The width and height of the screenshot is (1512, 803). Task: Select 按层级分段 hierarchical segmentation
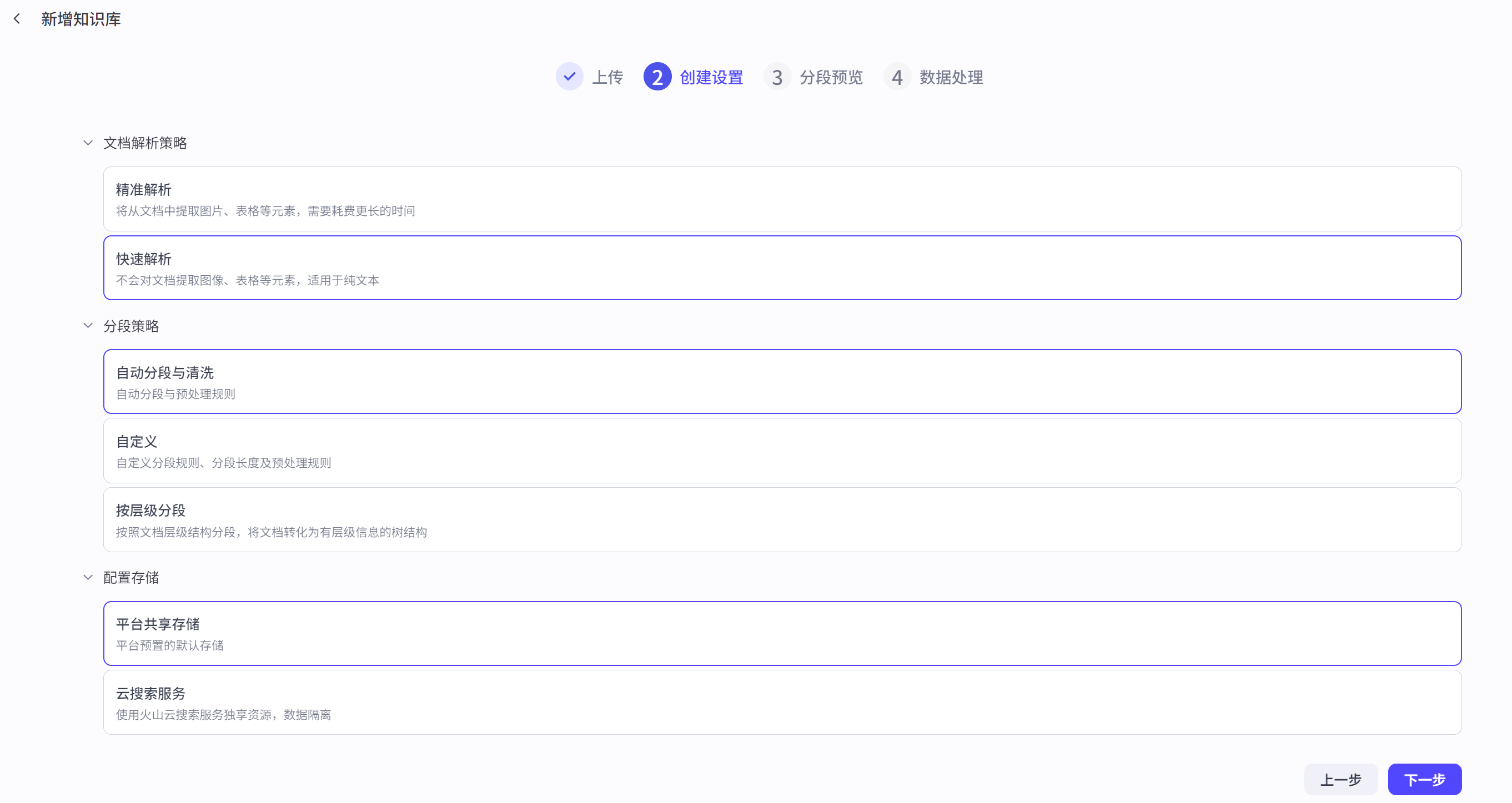pyautogui.click(x=782, y=519)
